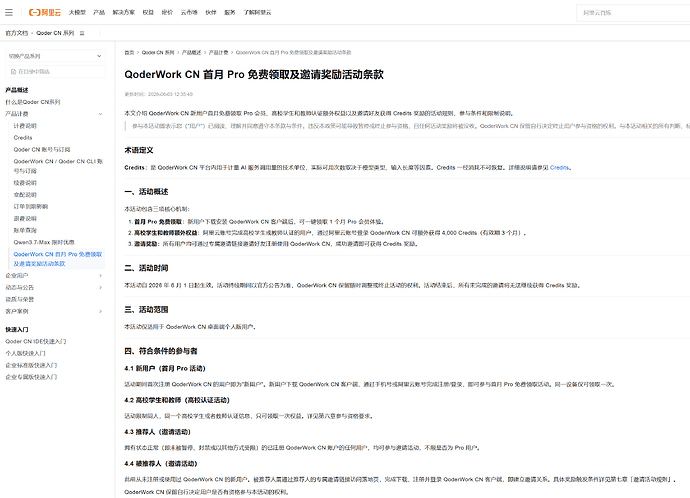Image resolution: width=690 pixels, height=498 pixels.
Task: Open the hamburger menu in the header
Action: click(x=9, y=12)
